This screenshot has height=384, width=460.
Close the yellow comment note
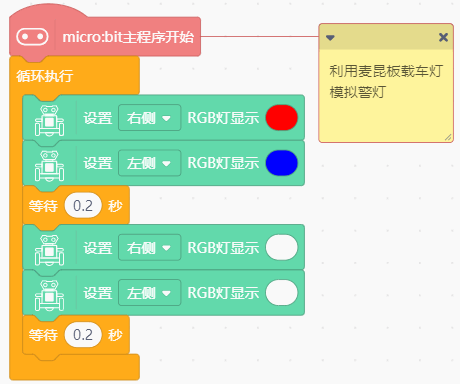[x=443, y=37]
